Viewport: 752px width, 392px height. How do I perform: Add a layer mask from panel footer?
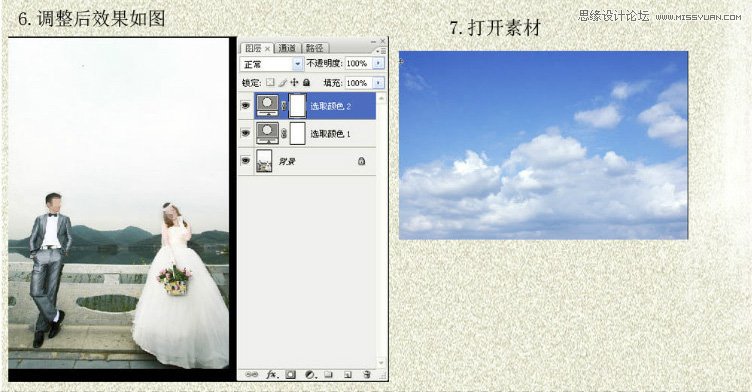[291, 374]
